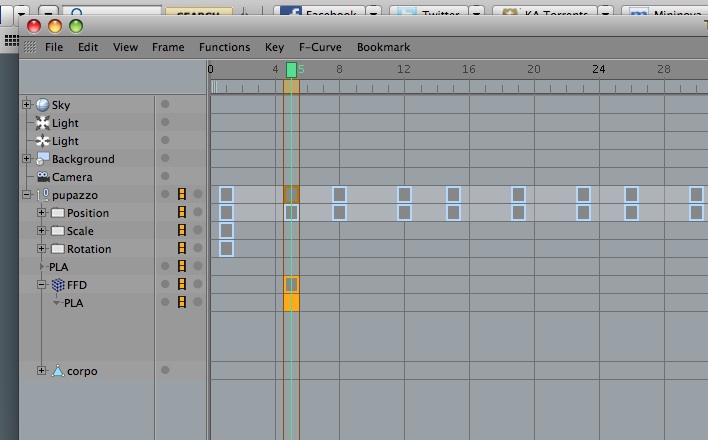Click filmstrip icon in Rotation row

pyautogui.click(x=182, y=248)
